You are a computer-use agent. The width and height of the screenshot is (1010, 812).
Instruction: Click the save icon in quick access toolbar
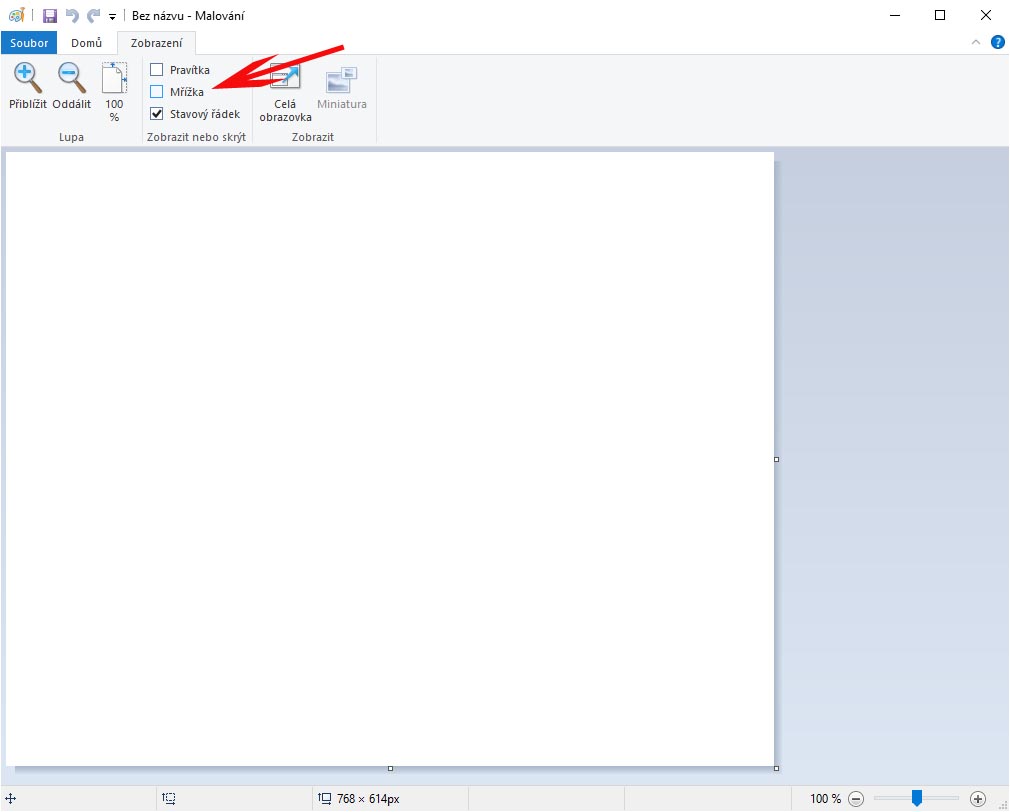tap(50, 16)
